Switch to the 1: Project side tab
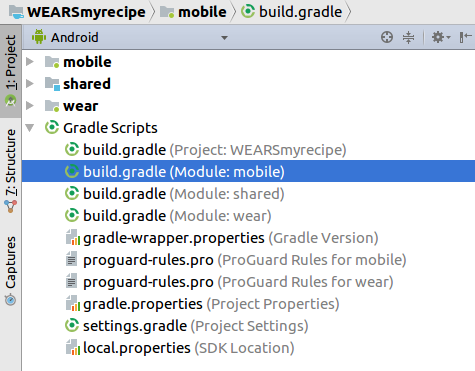Viewport: 475px width, 371px height. pos(11,71)
